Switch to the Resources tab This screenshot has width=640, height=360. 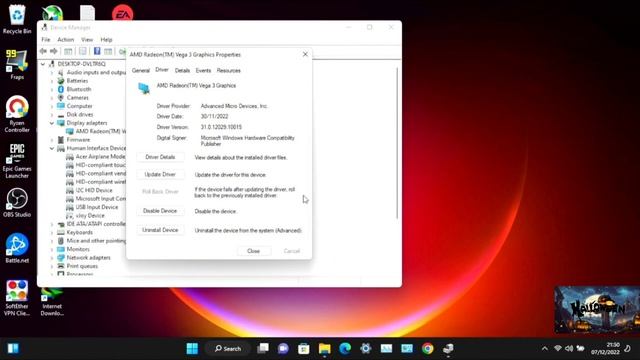click(229, 71)
